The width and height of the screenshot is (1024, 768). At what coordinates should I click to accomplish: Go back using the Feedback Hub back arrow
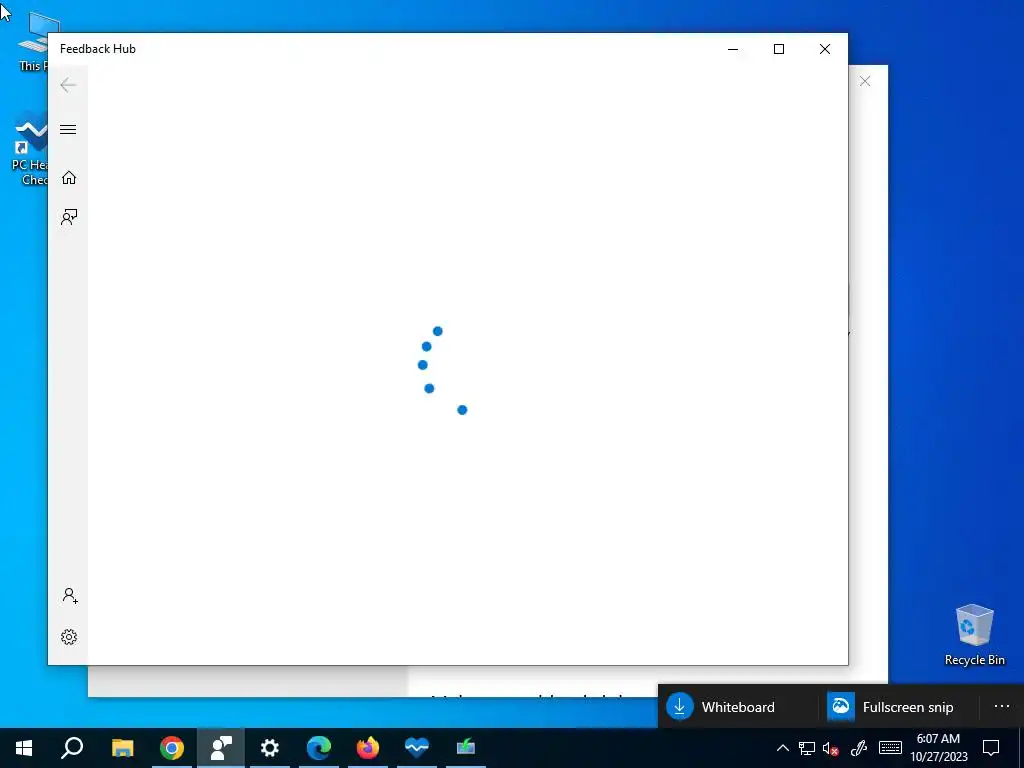pyautogui.click(x=68, y=85)
